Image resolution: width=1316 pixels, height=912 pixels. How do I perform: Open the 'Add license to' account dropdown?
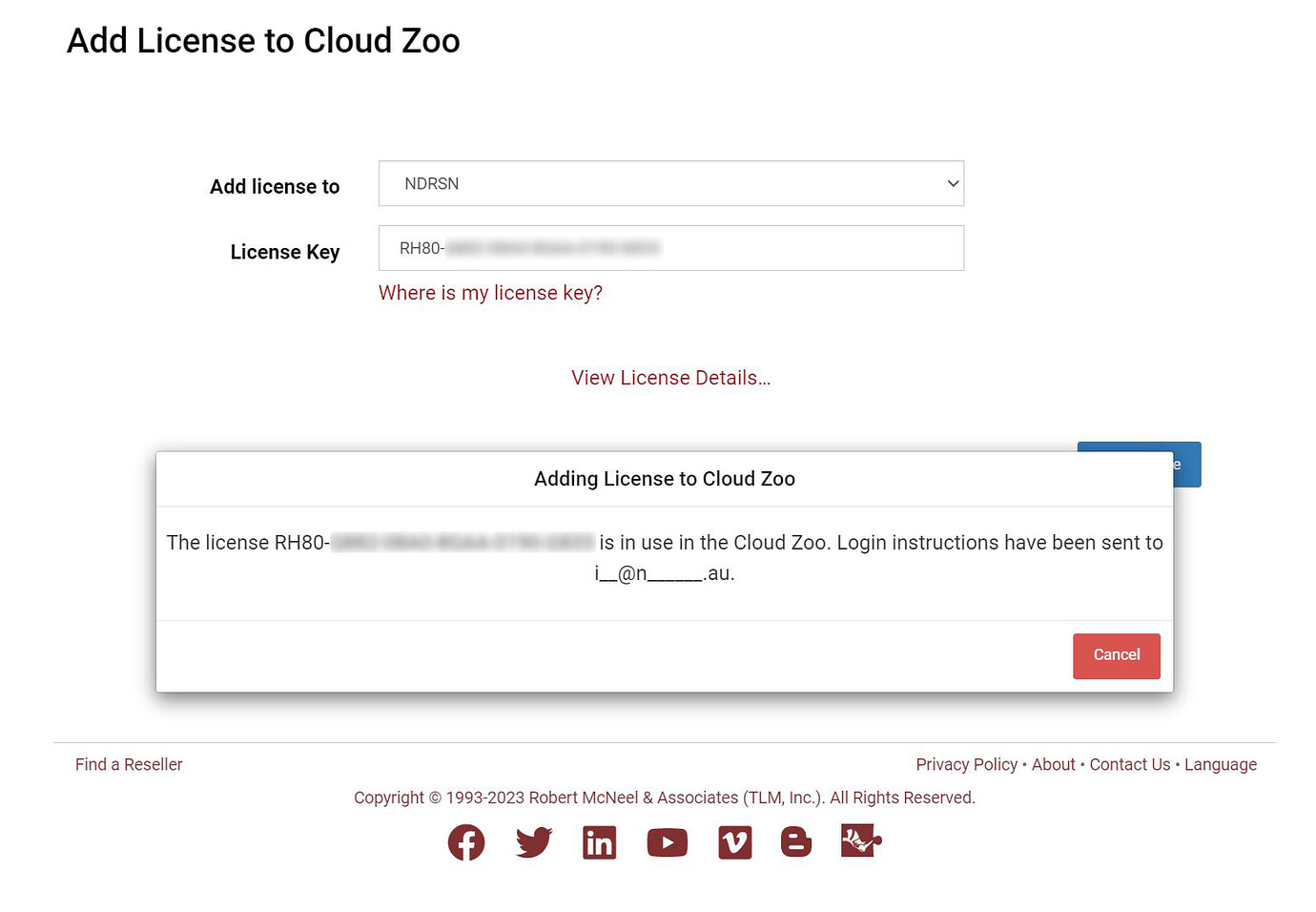pyautogui.click(x=671, y=183)
